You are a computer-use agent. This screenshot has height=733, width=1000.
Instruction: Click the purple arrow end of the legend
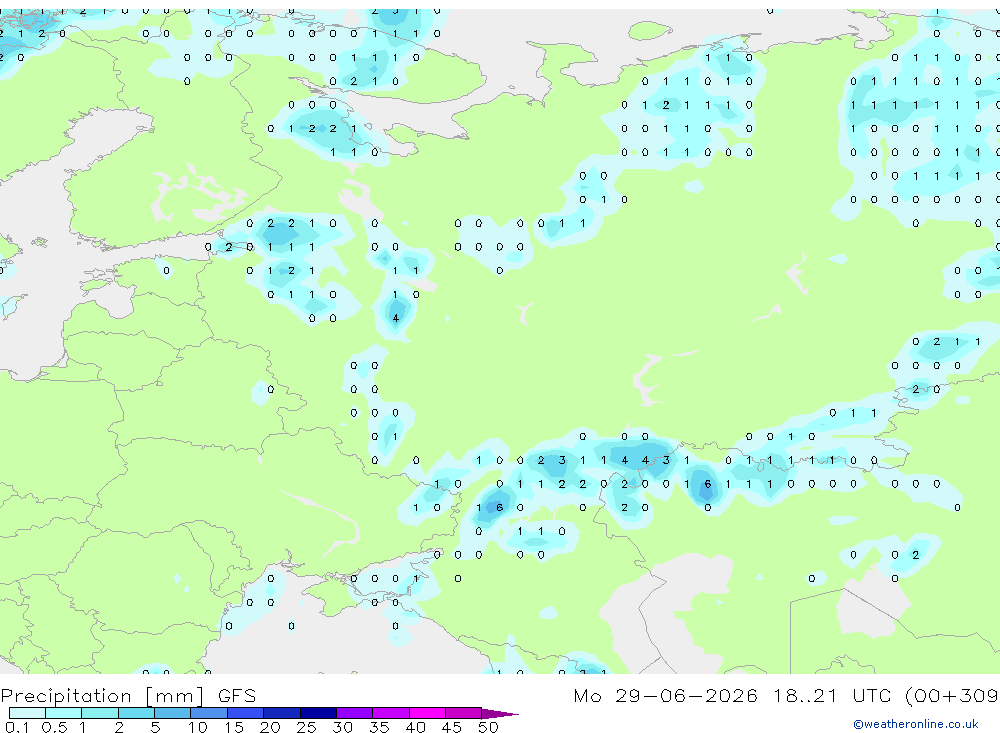click(x=500, y=714)
